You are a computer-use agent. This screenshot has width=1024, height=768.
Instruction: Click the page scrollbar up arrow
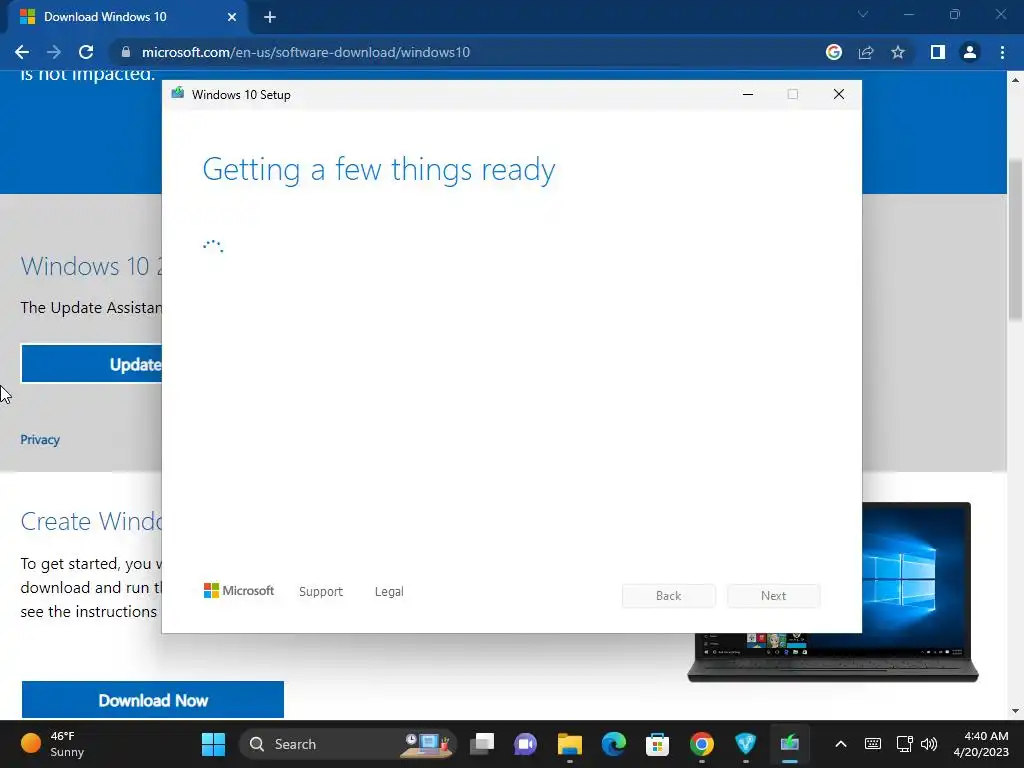[x=1015, y=80]
